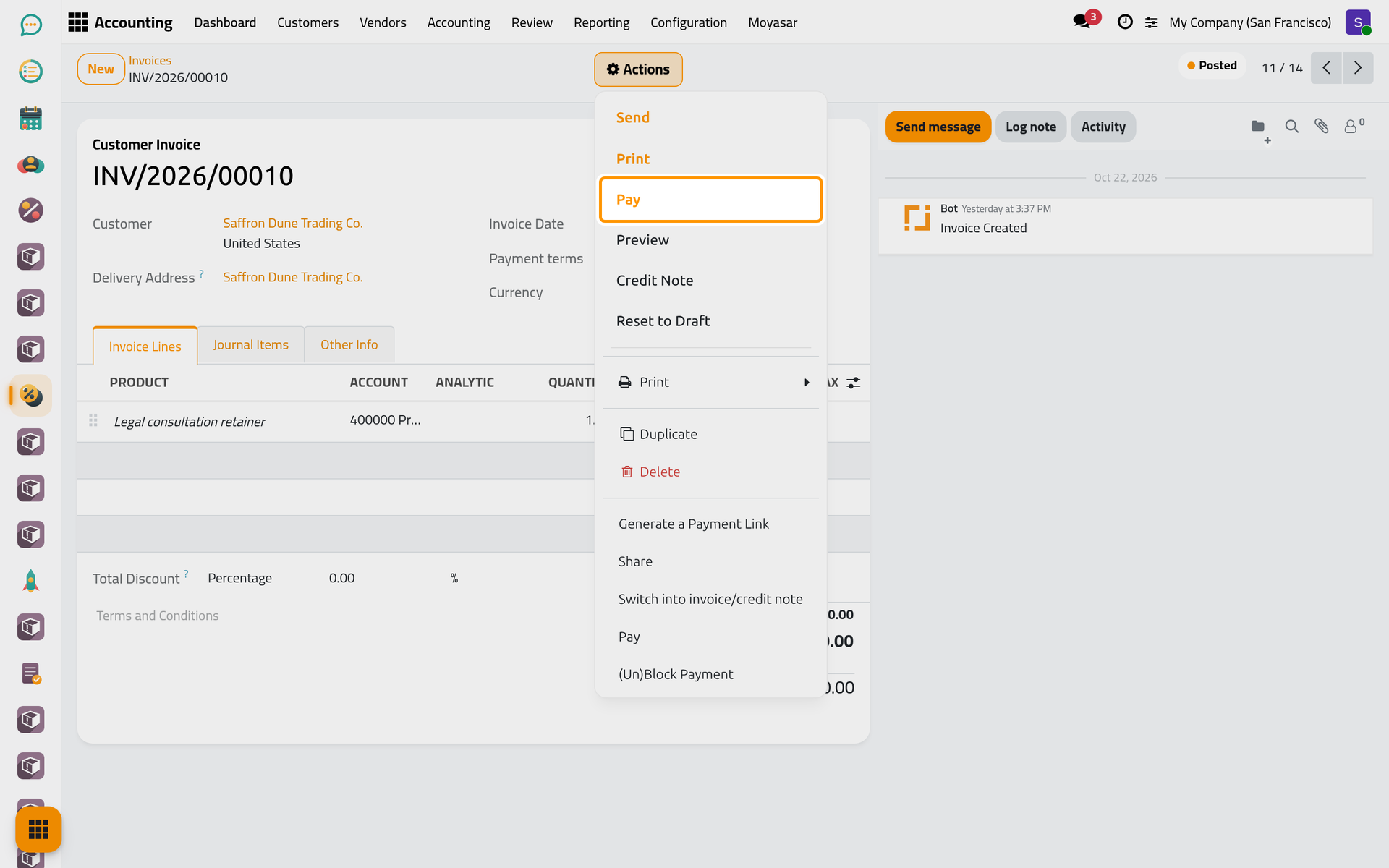Go to the previous invoice record
This screenshot has height=868, width=1389.
[x=1326, y=68]
